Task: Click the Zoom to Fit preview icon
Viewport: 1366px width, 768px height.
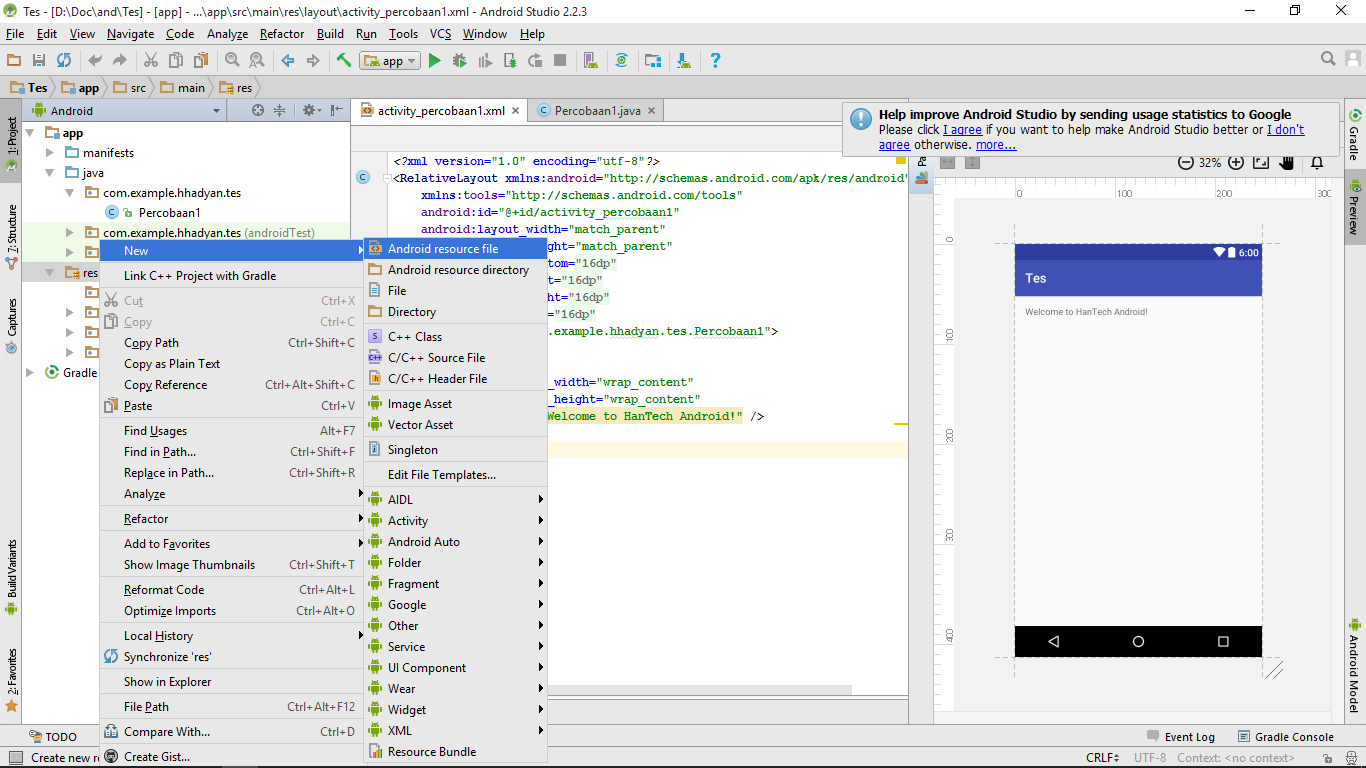Action: click(x=1261, y=162)
